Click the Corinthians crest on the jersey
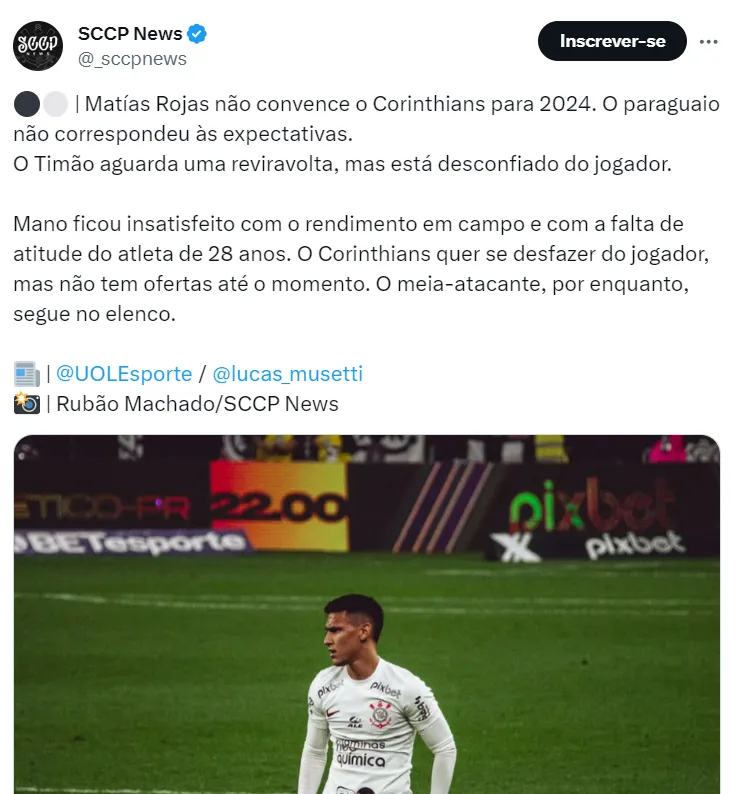This screenshot has height=794, width=739. (380, 713)
